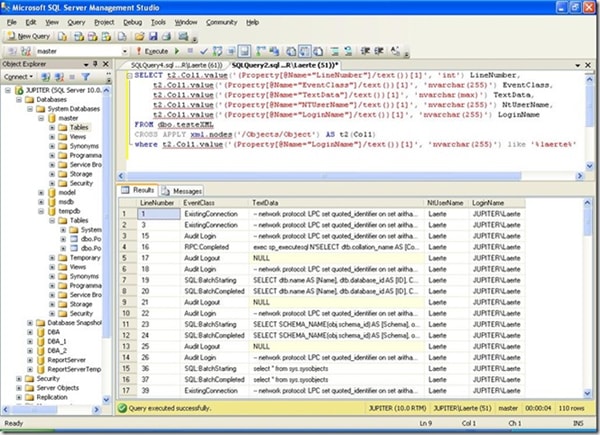The image size is (600, 435).
Task: Pin the Object Explorer with the auto-hide pushpin
Action: [x=95, y=64]
